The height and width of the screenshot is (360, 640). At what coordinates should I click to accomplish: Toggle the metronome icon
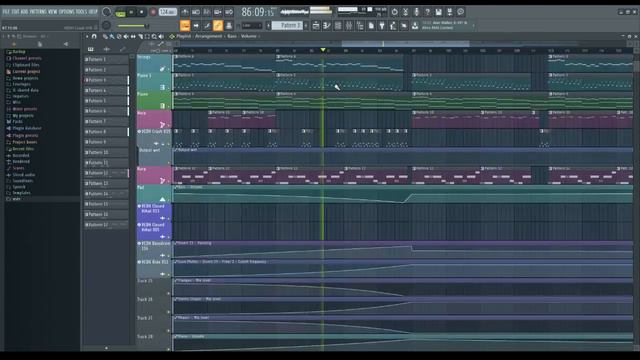coord(185,12)
